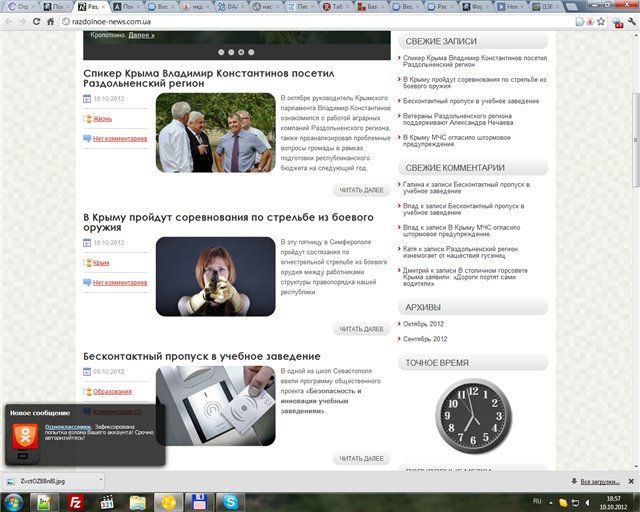640x512 pixels.
Task: Open Нет комментариев link of Константинов article
Action: (x=120, y=139)
